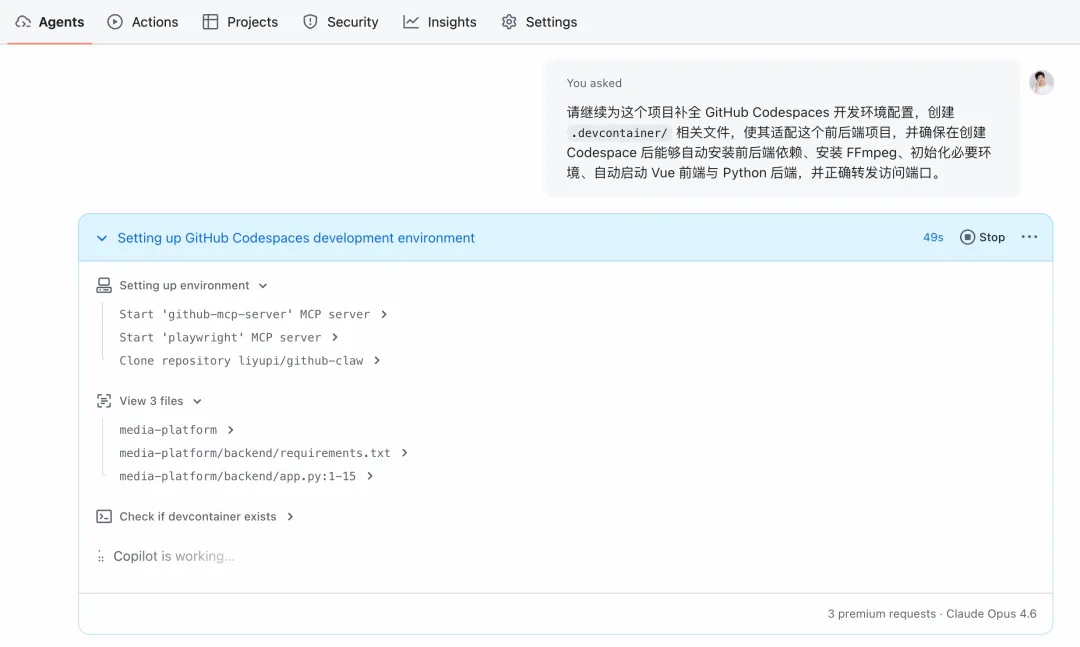Viewport: 1080px width, 647px height.
Task: Open the Actions tab
Action: 142,22
